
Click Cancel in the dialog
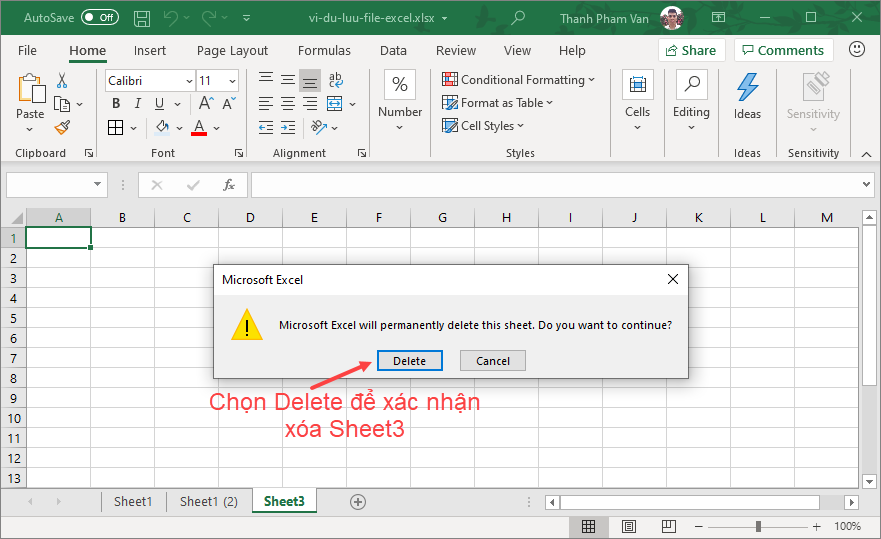tap(493, 361)
